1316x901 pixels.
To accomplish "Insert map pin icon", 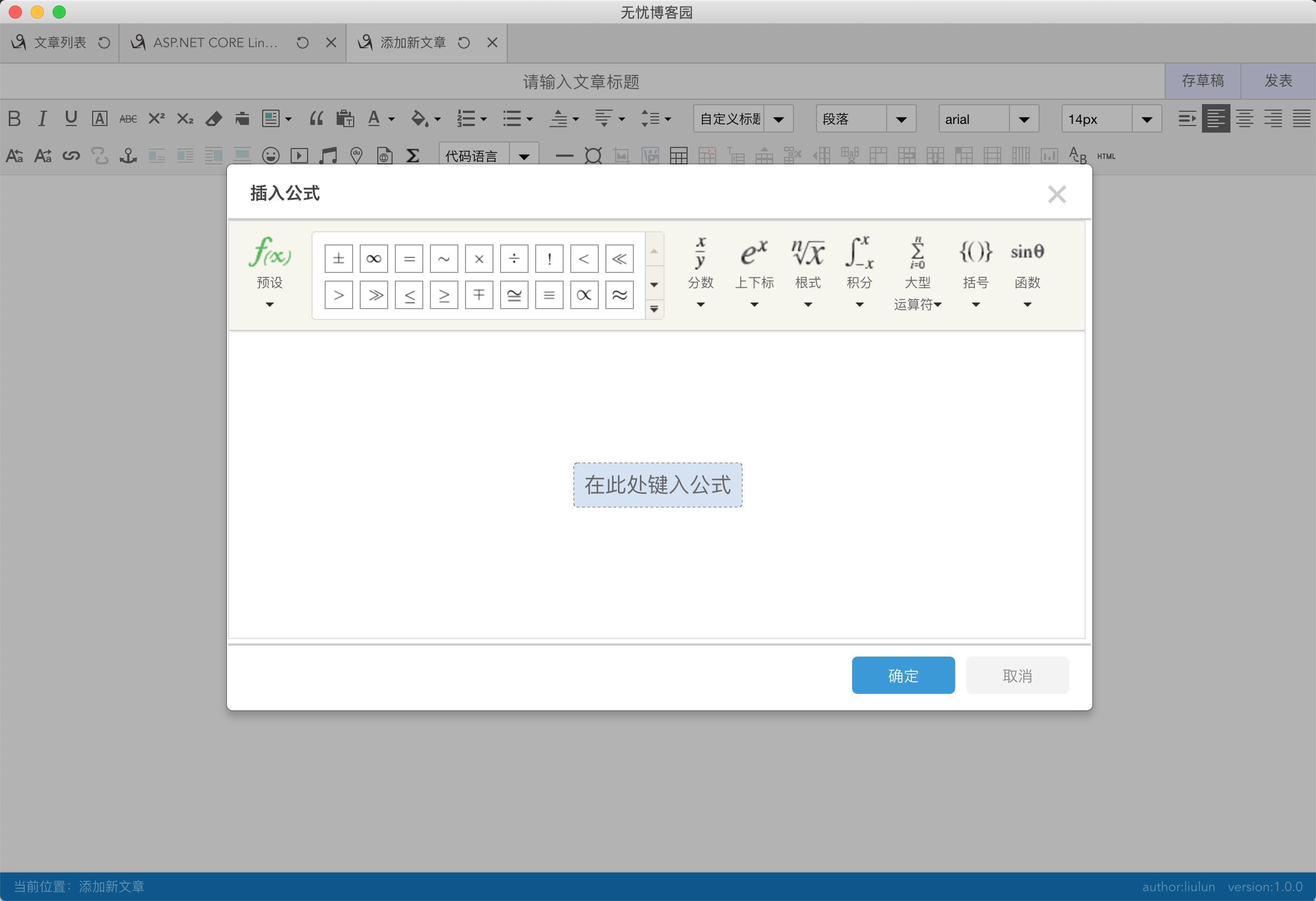I will click(356, 156).
